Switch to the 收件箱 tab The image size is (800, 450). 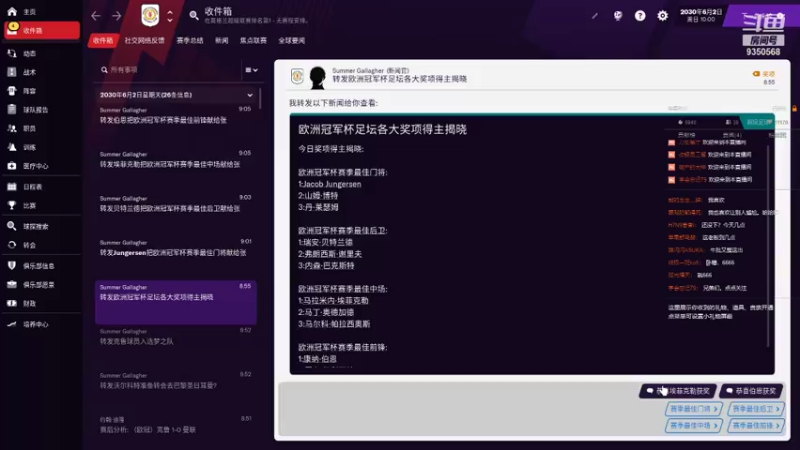point(103,40)
